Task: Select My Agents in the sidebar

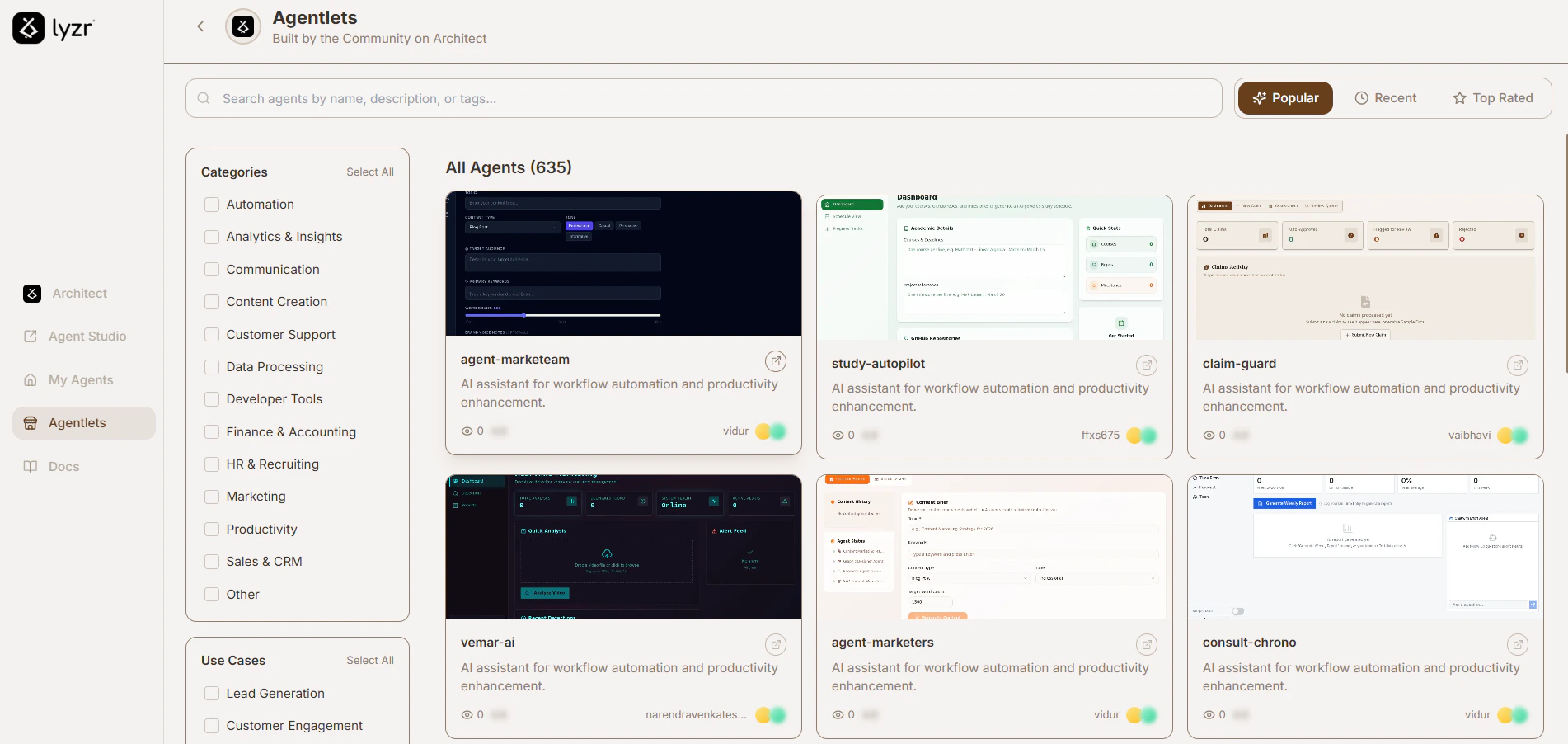Action: tap(81, 379)
